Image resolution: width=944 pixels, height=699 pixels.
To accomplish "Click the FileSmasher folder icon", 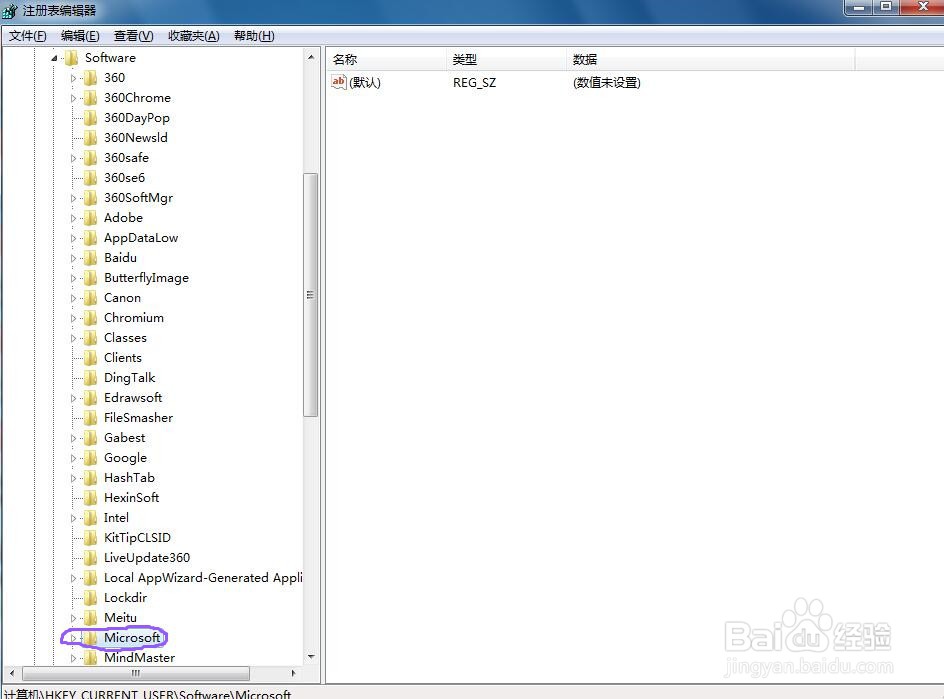I will (x=90, y=418).
